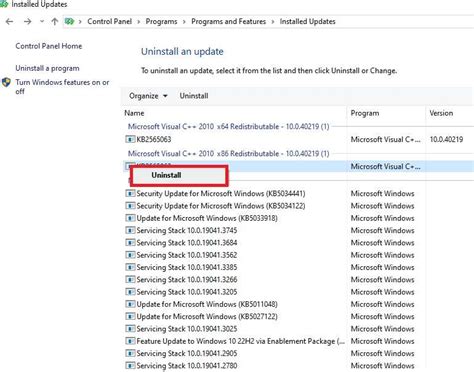
Task: Click icon of Servicing Stack 10.0.19041.3025
Action: point(130,329)
